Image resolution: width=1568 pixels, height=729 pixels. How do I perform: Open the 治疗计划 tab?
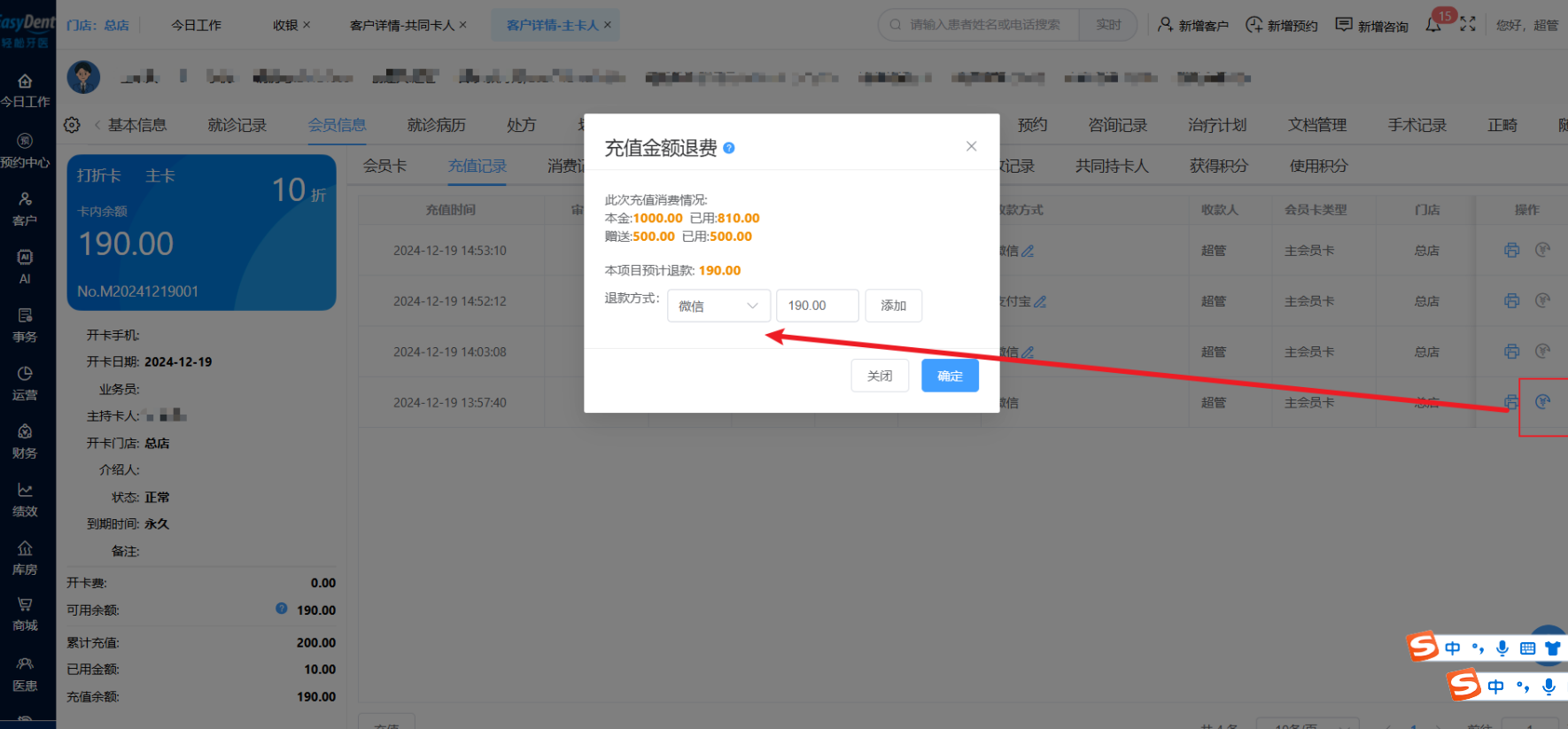pos(1217,125)
